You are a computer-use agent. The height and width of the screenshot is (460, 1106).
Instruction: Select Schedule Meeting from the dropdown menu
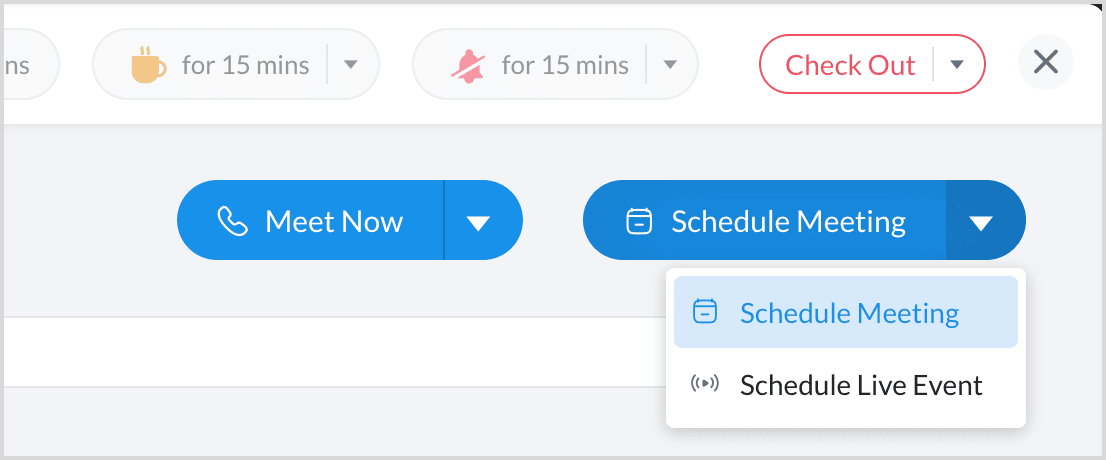tap(848, 313)
